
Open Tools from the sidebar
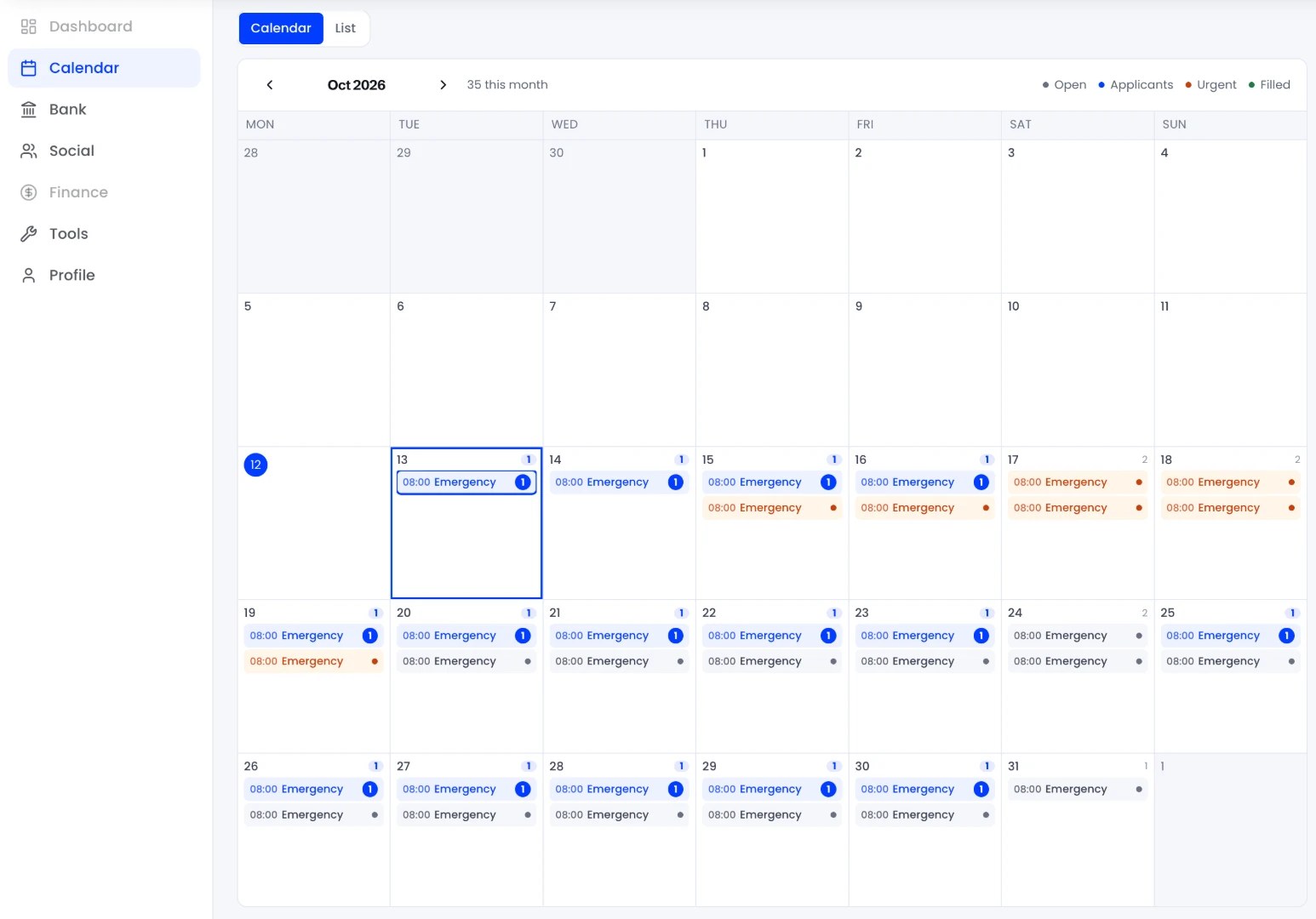click(104, 234)
